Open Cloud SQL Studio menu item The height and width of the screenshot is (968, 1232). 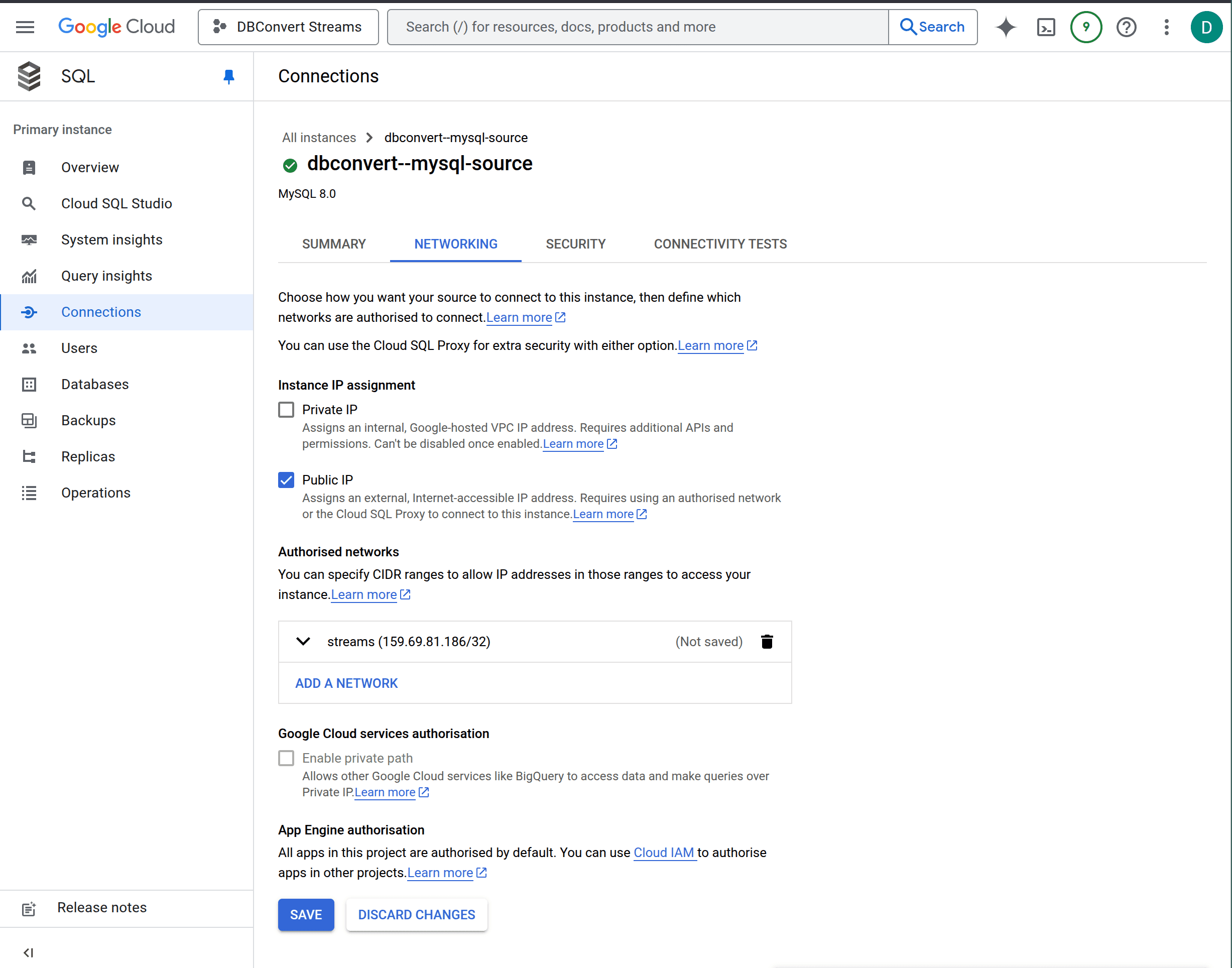click(x=127, y=203)
